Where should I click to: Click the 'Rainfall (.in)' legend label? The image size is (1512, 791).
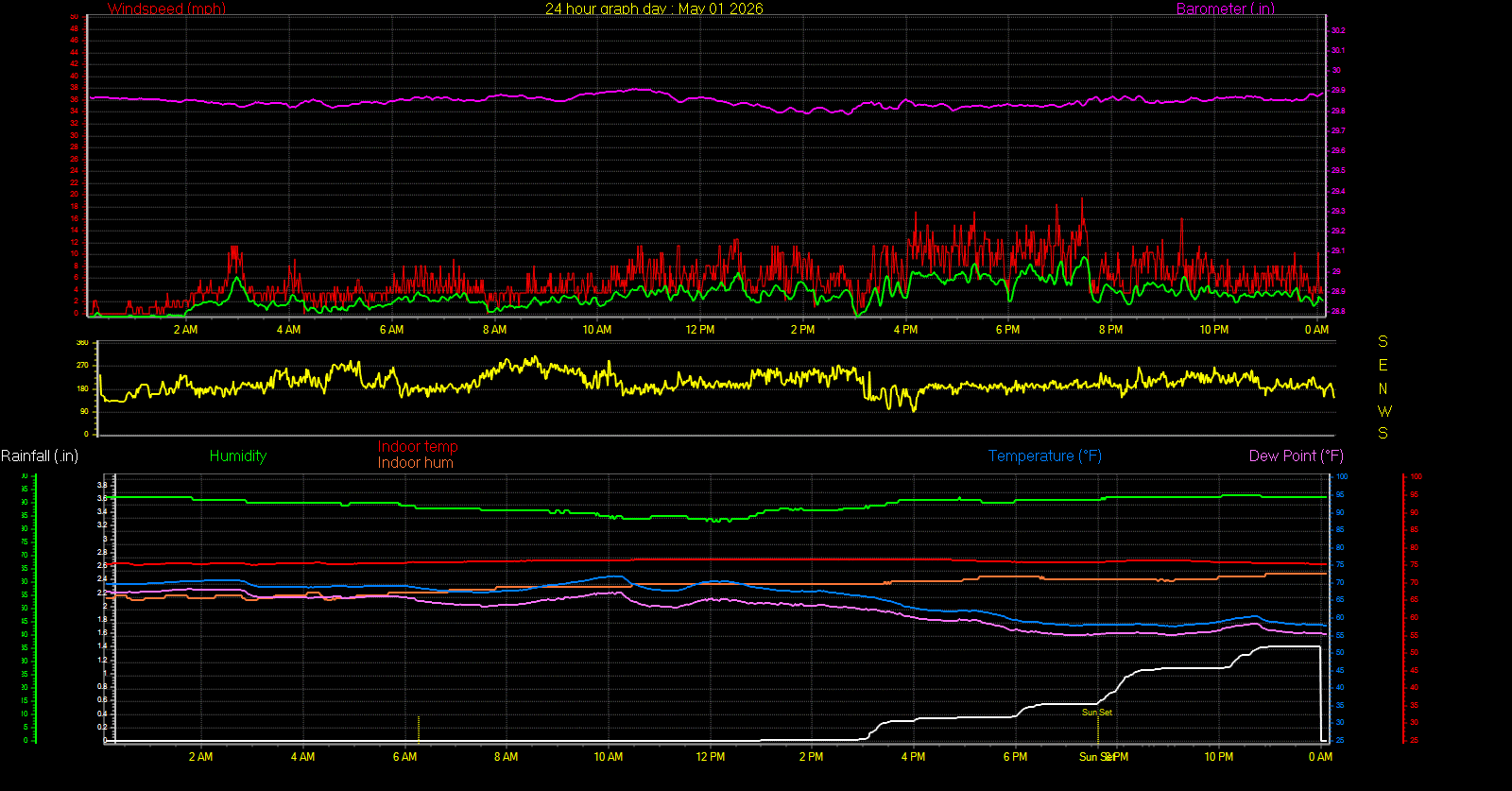tap(40, 456)
